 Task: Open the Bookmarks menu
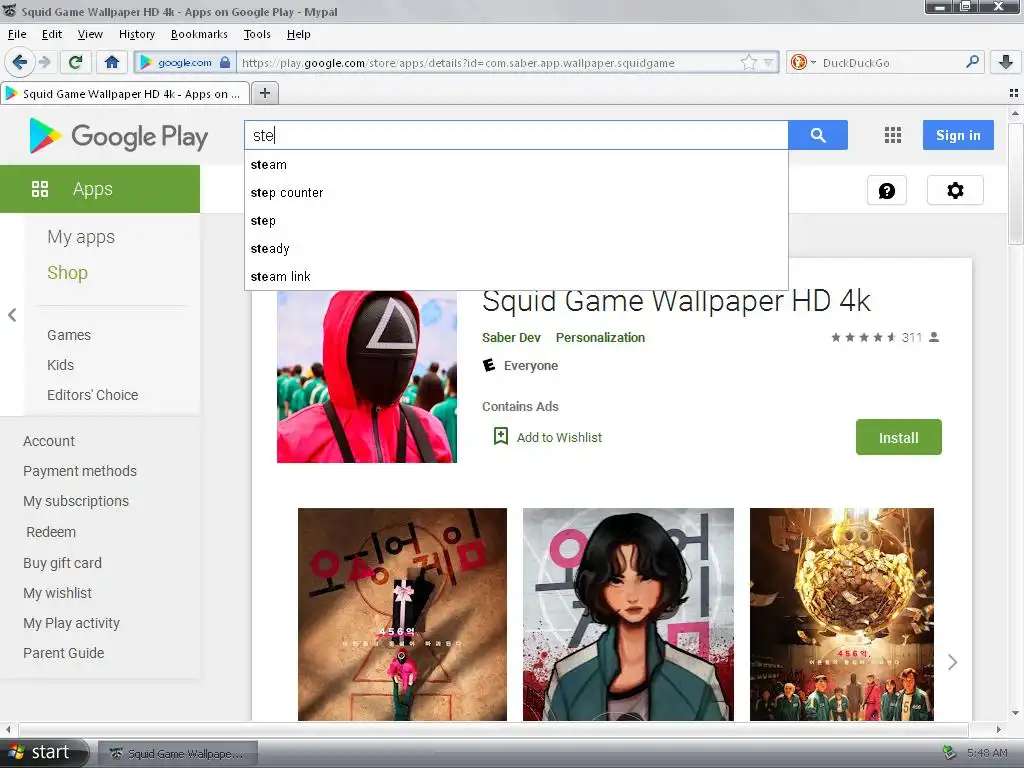coord(199,34)
